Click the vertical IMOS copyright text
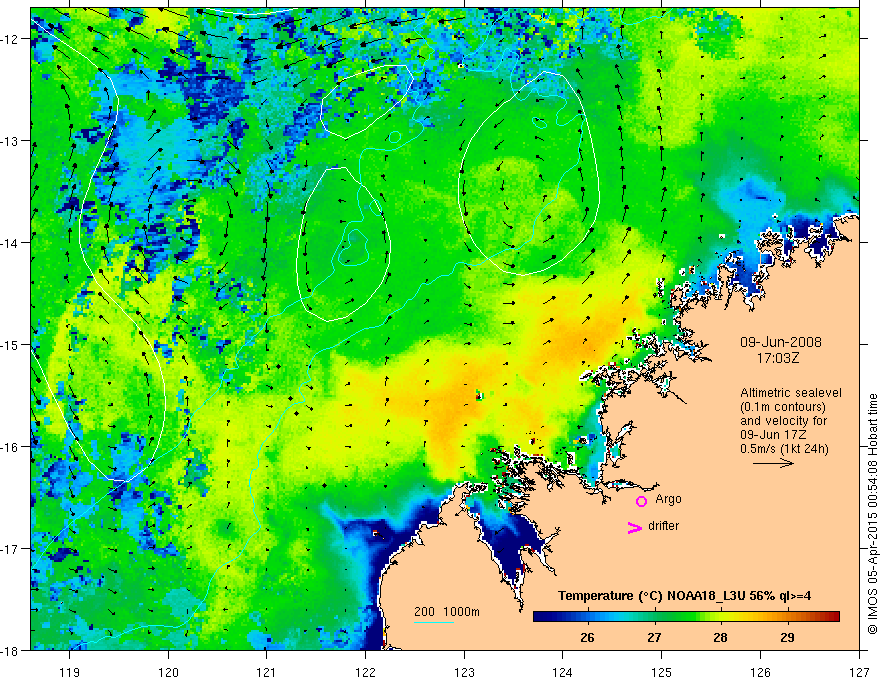The height and width of the screenshot is (680, 880). pyautogui.click(x=872, y=514)
